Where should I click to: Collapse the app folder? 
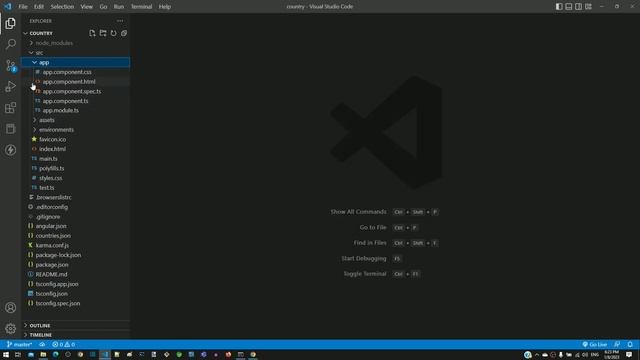pos(76,62)
